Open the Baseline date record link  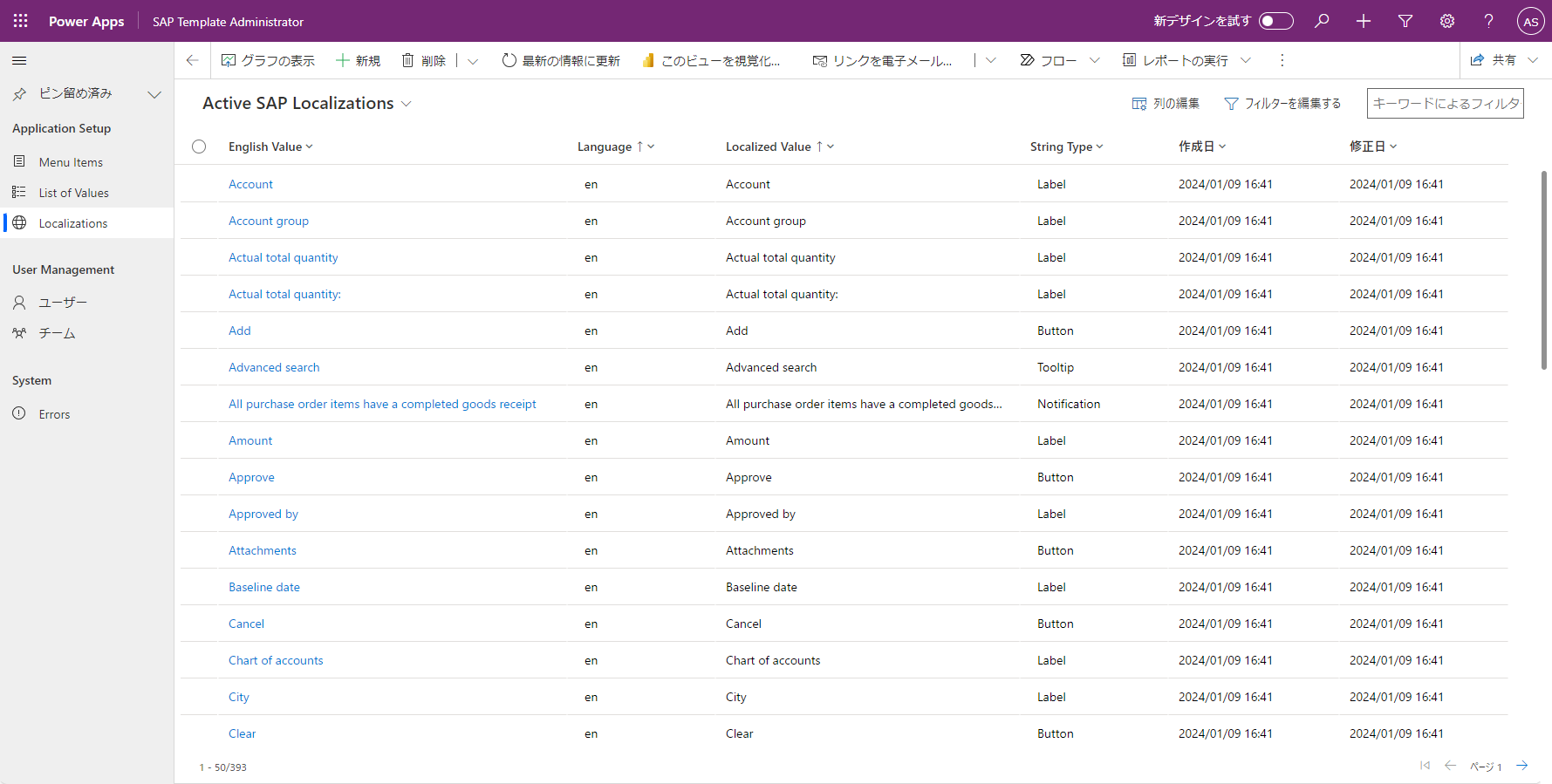coord(264,587)
